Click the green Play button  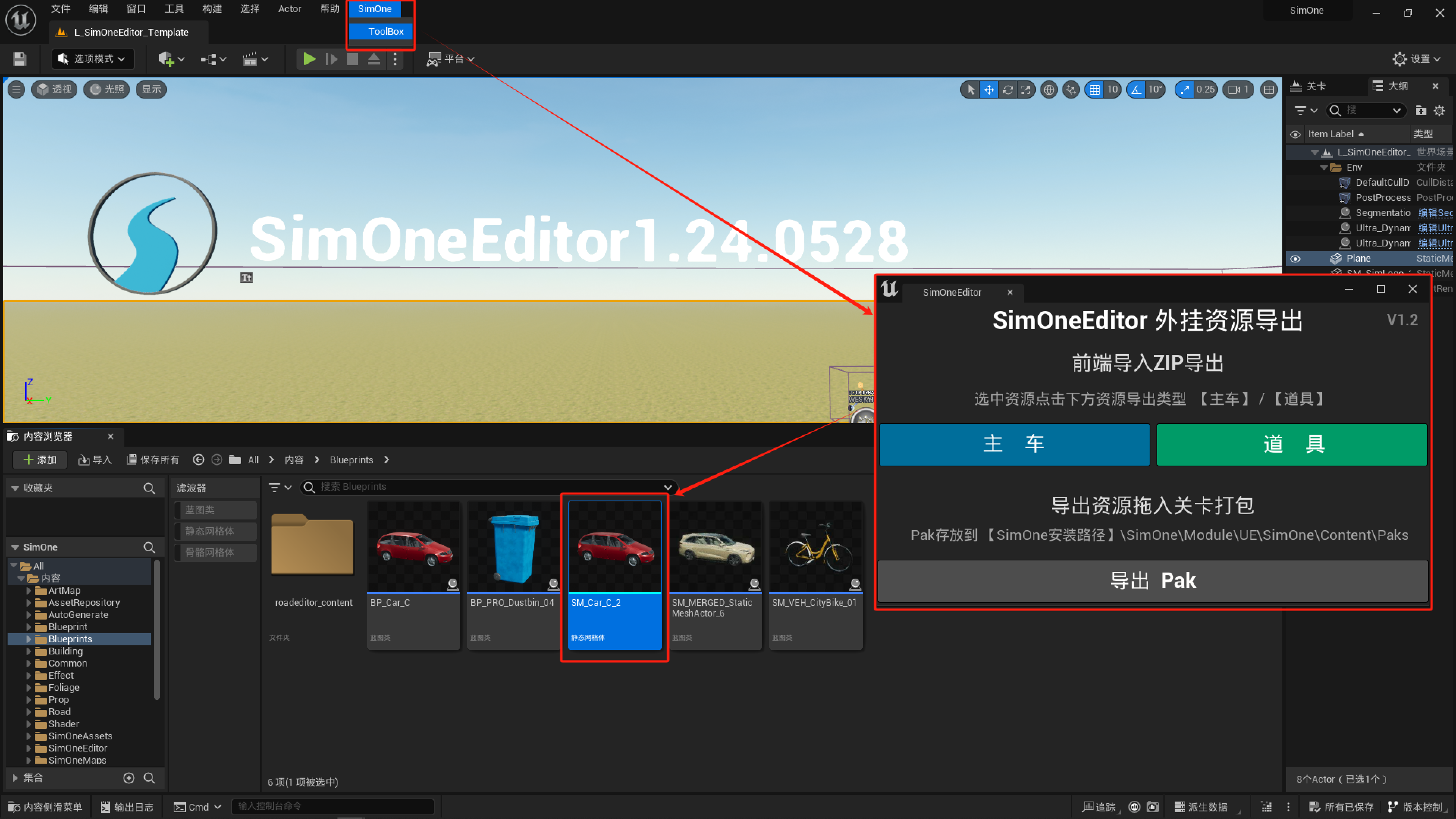tap(309, 59)
